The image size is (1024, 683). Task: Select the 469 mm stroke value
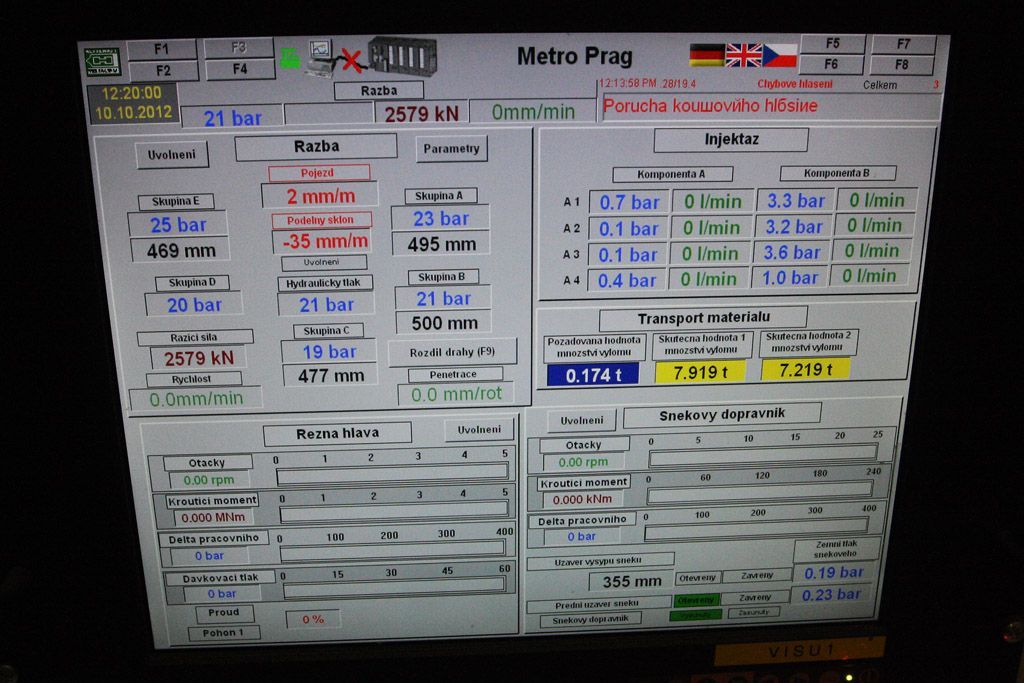pos(181,251)
